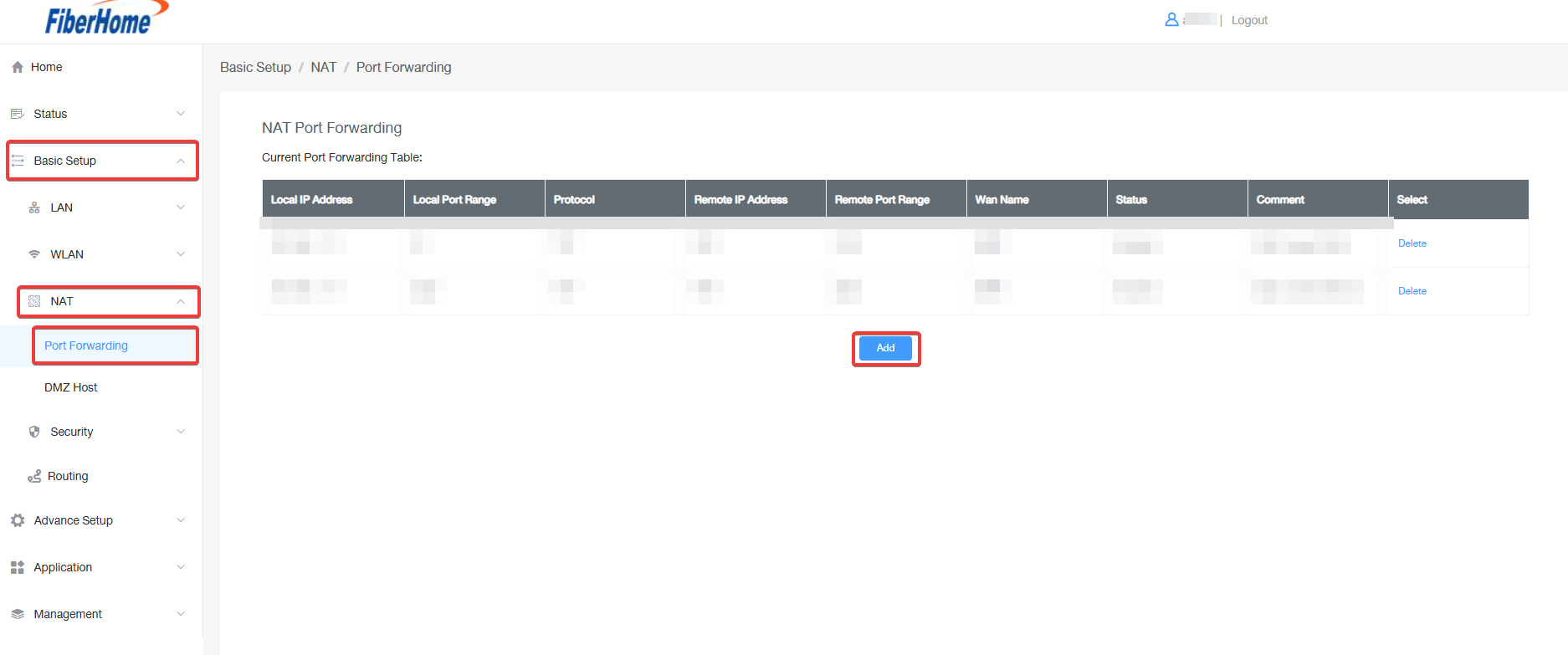Click the LAN network icon

34,207
